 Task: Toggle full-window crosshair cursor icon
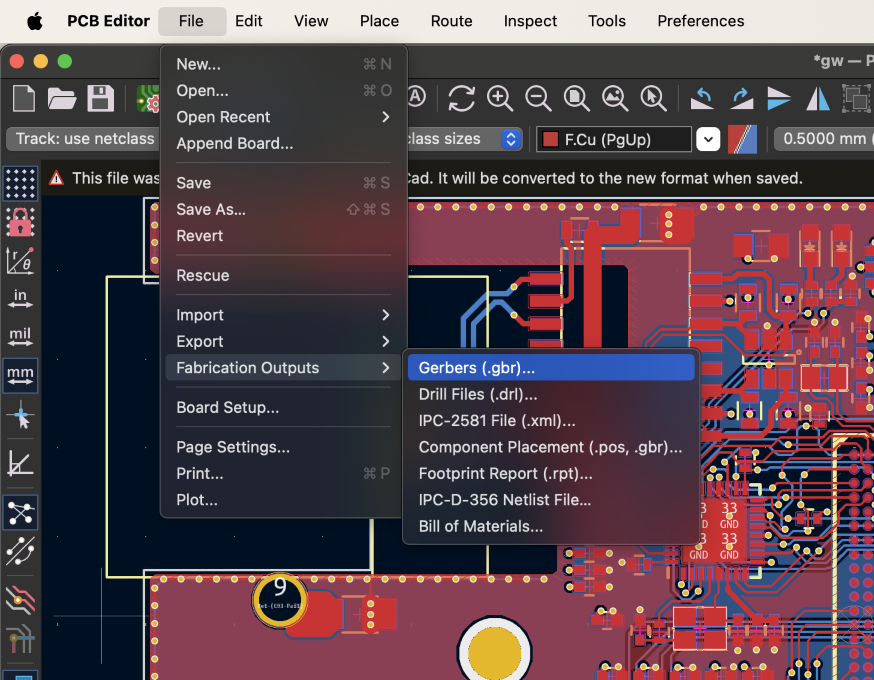coord(21,415)
